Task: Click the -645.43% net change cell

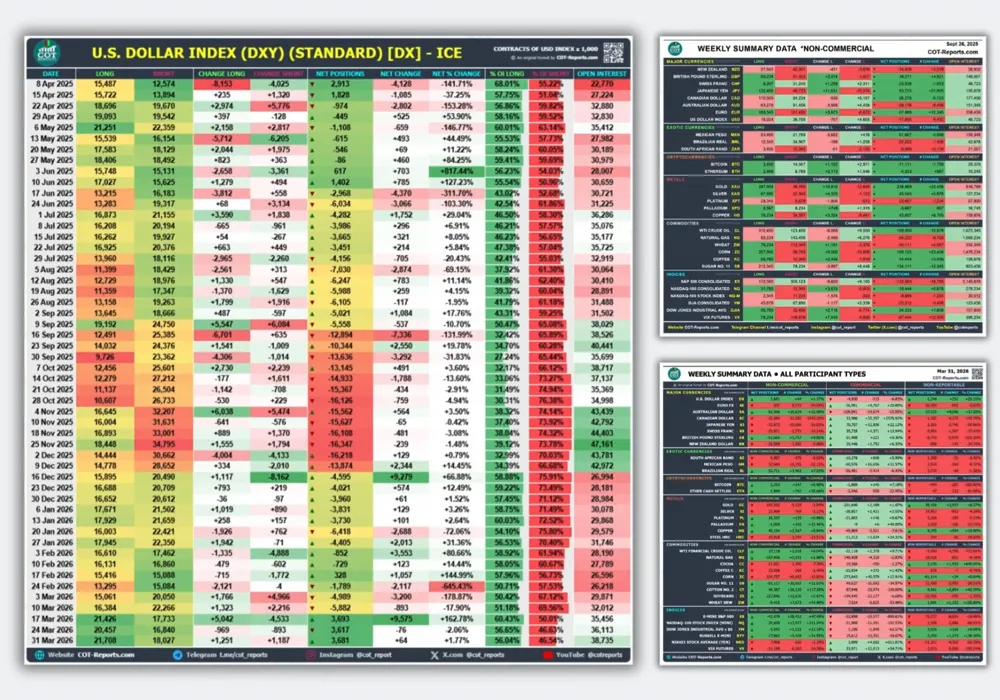Action: click(x=457, y=586)
